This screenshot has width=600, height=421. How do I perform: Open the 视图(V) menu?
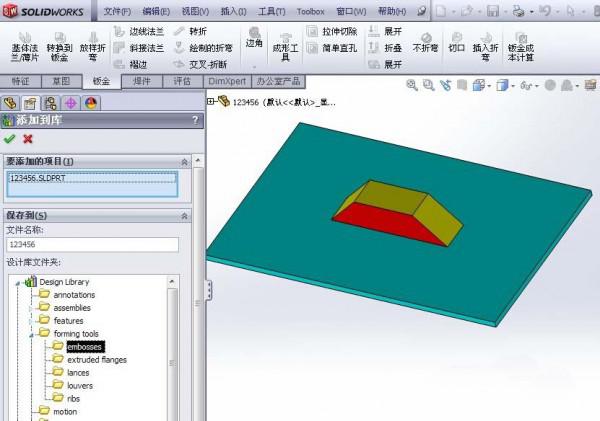pos(195,11)
